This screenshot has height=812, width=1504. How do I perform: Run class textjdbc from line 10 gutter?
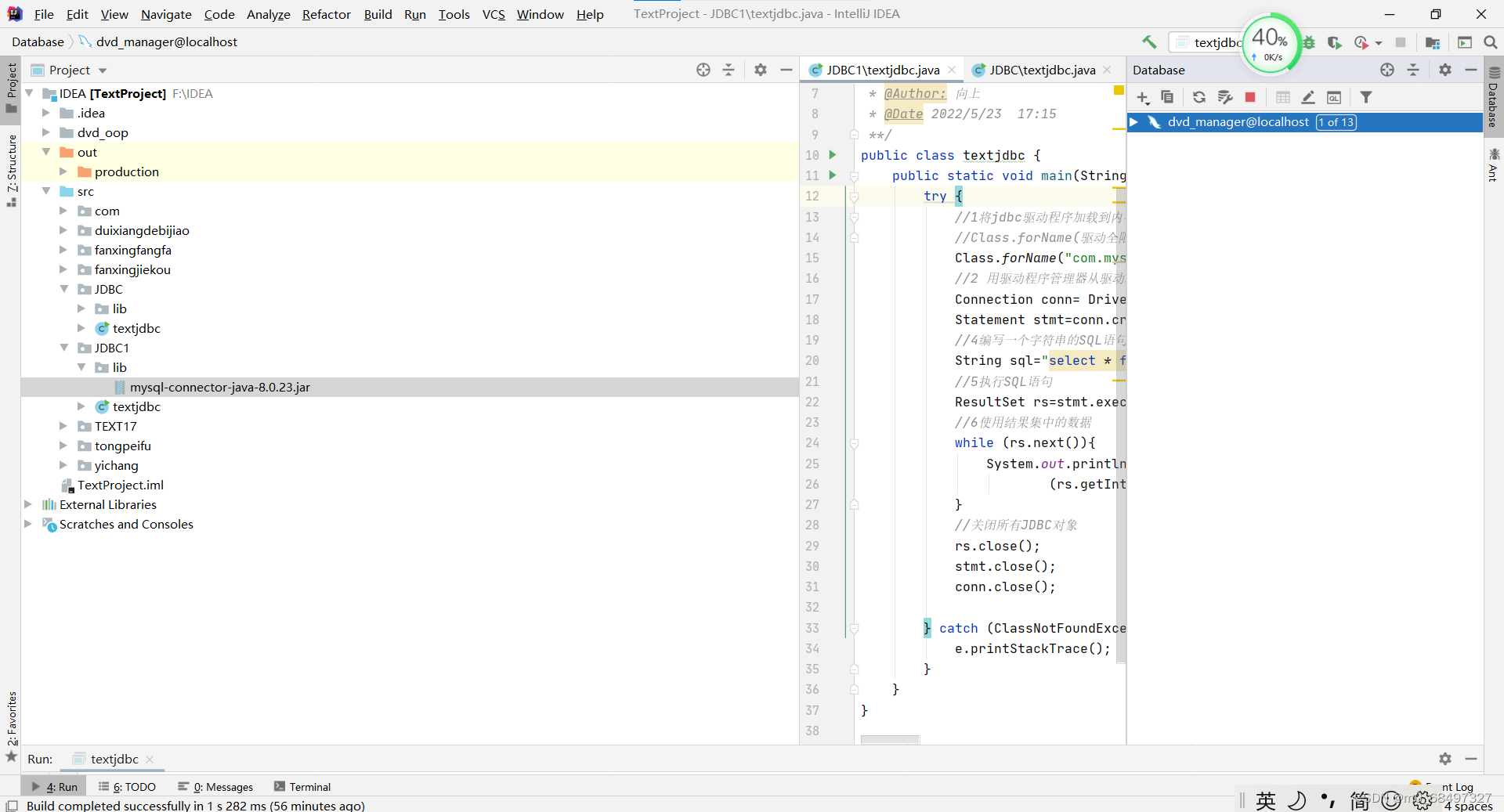(x=833, y=155)
